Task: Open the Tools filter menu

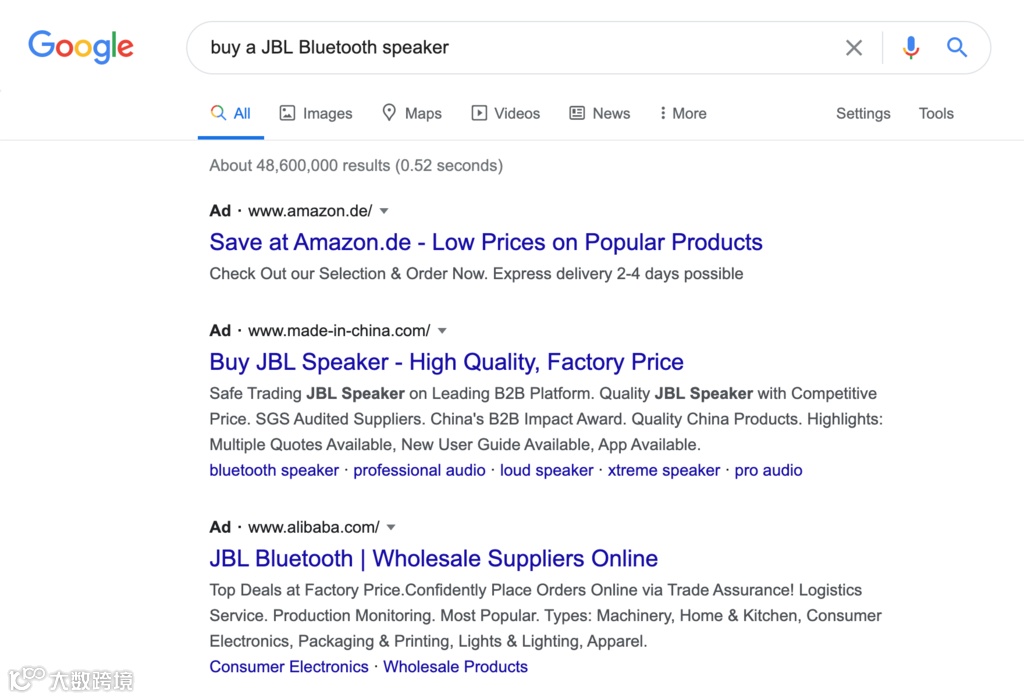Action: (x=936, y=113)
